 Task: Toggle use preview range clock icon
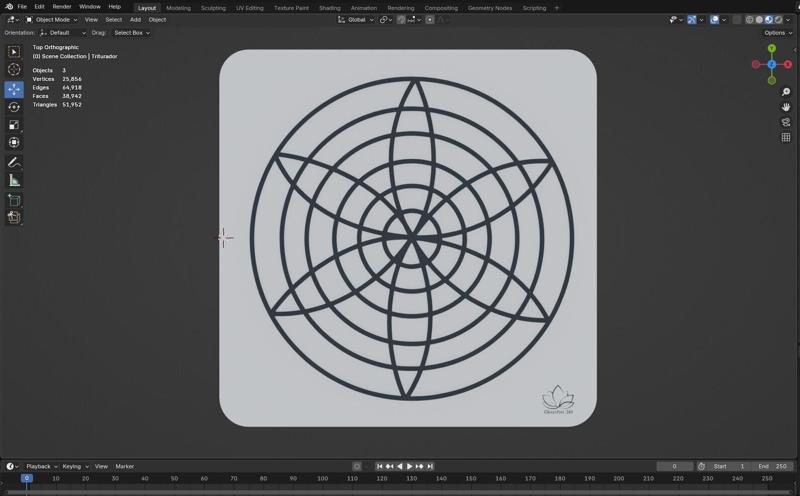(702, 466)
